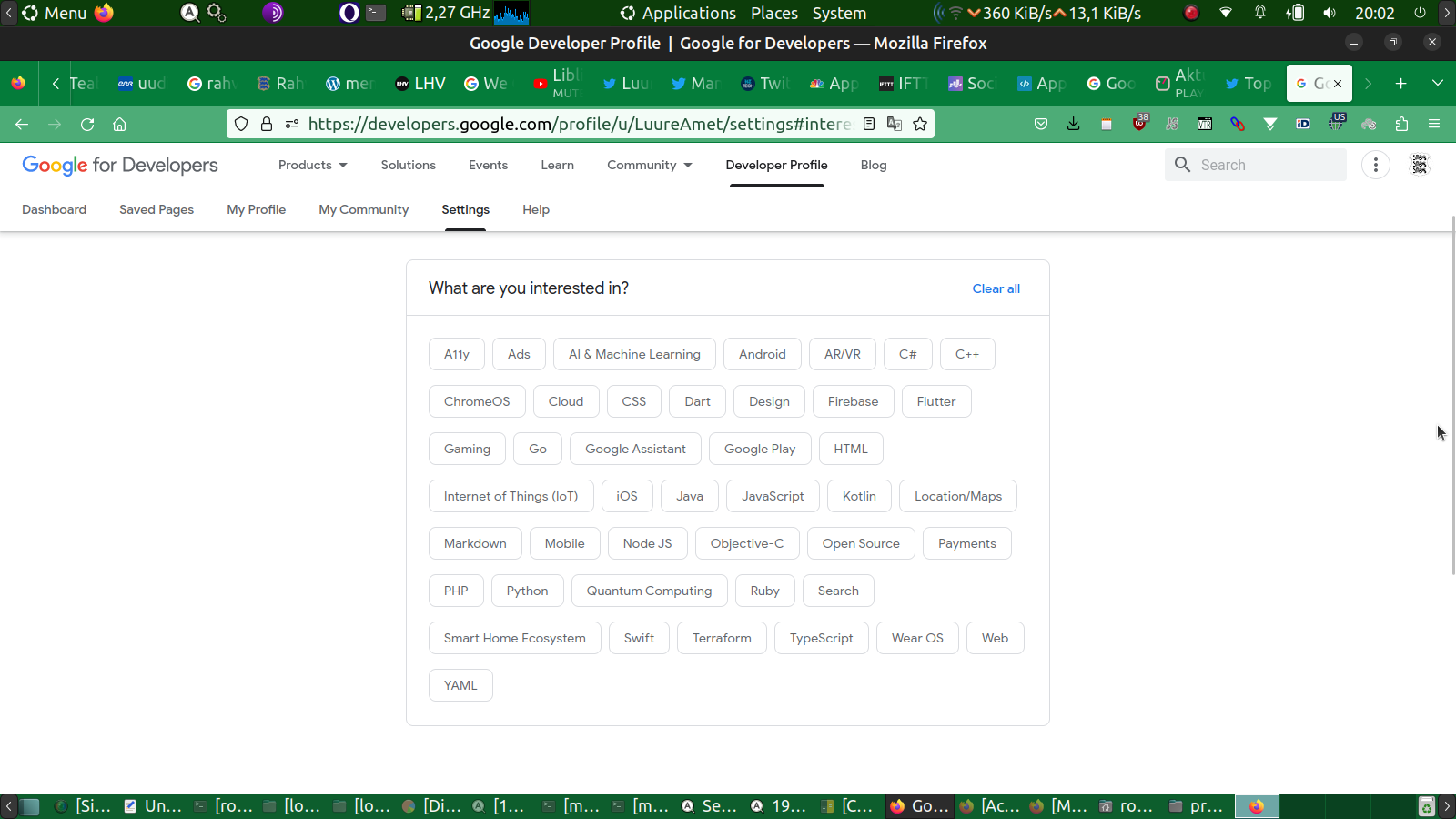This screenshot has height=819, width=1456.
Task: Select the Kotlin interest chip
Action: click(x=859, y=496)
